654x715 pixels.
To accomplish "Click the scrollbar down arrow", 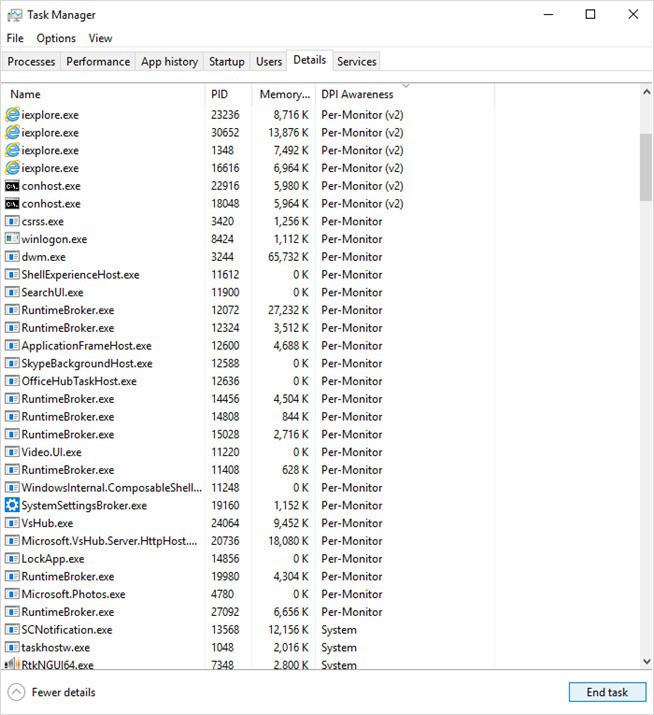I will (646, 661).
